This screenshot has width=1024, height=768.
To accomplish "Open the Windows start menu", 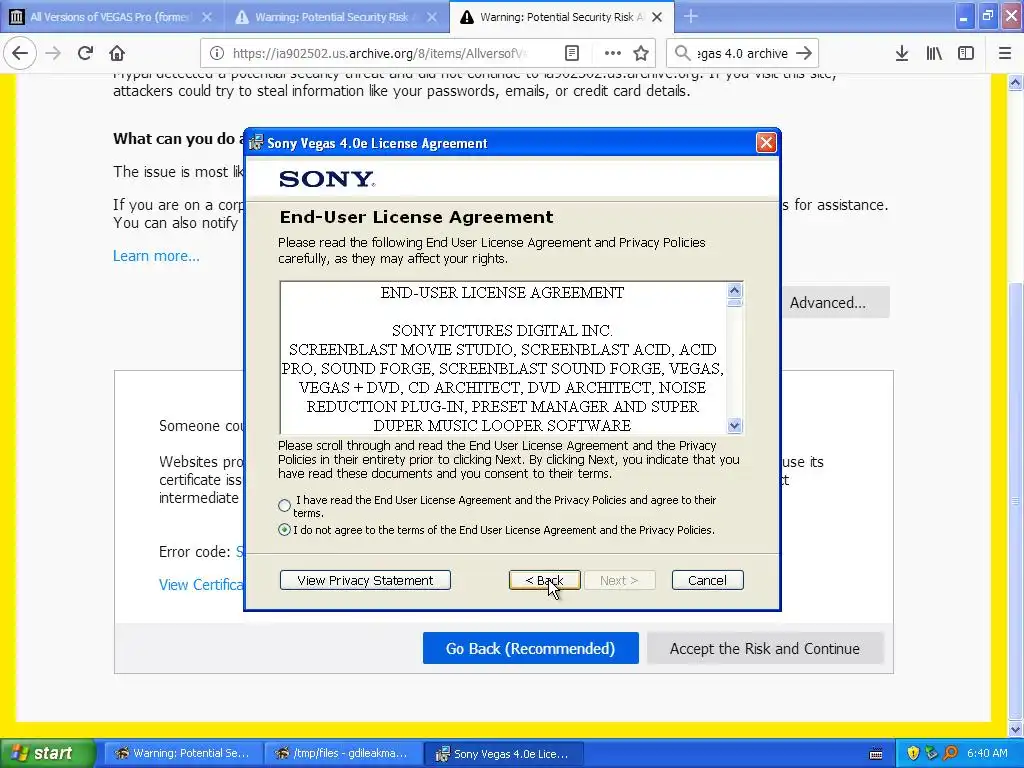I will tap(48, 753).
